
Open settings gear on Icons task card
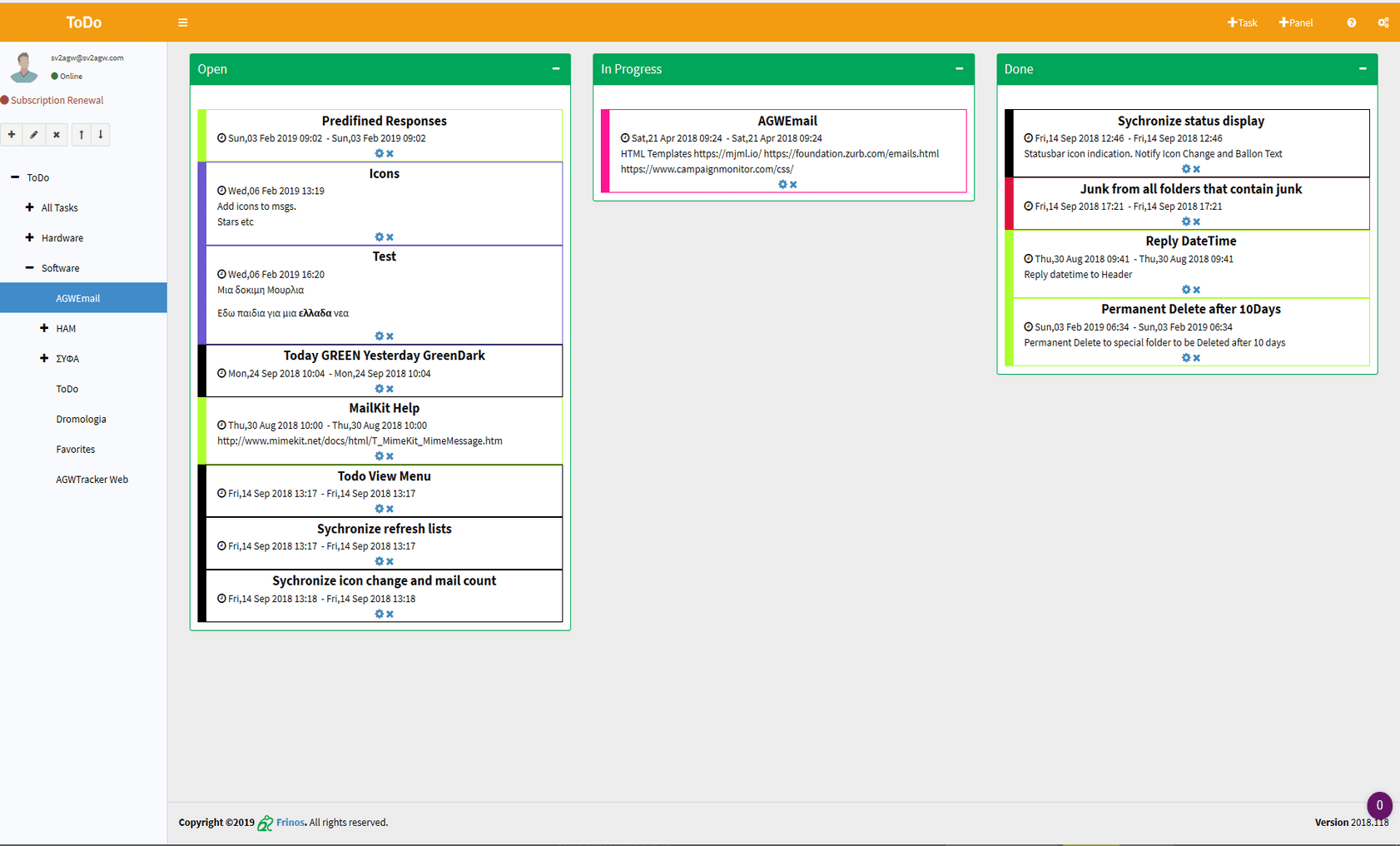point(379,237)
